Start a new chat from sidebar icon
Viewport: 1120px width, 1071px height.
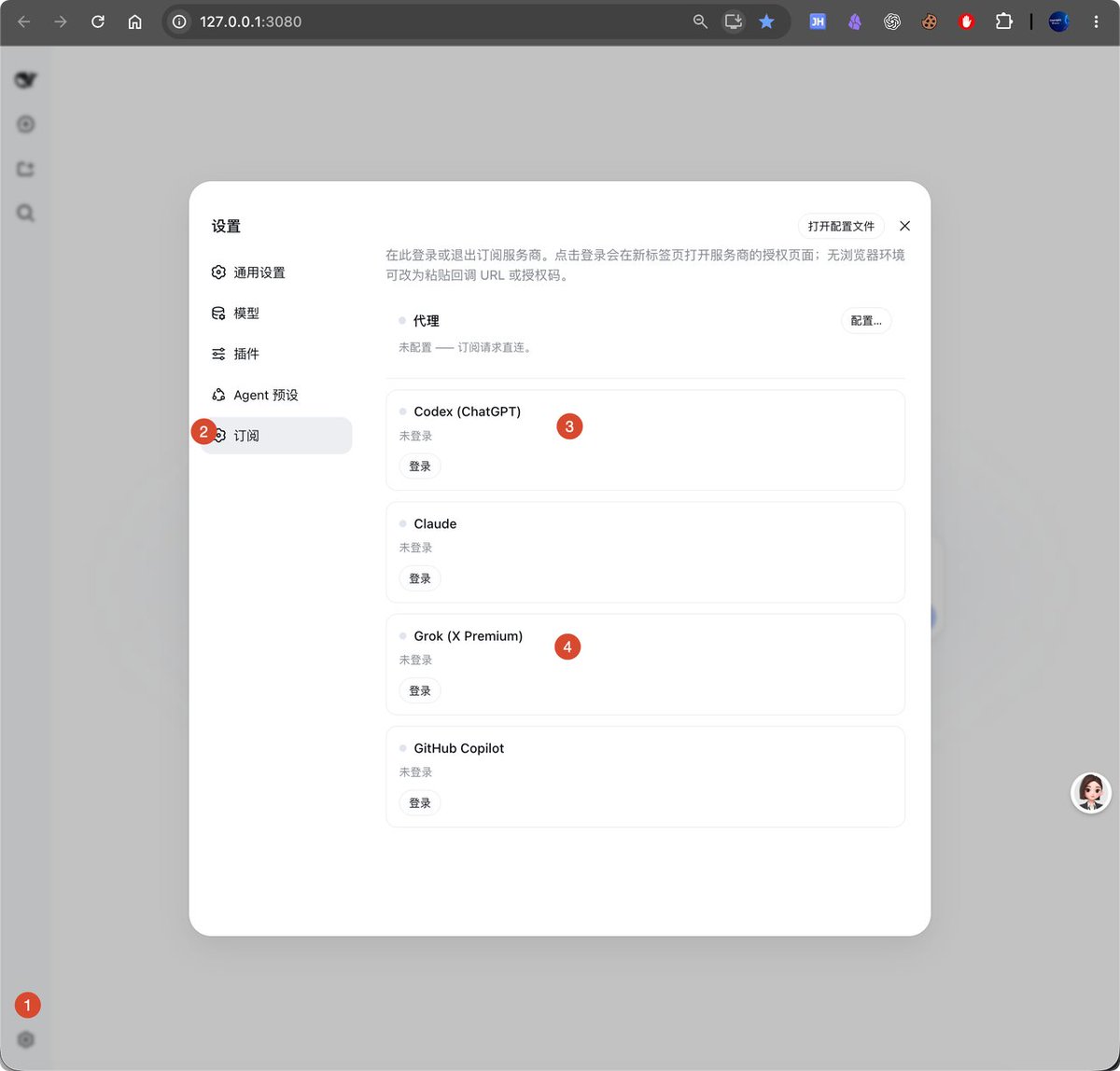tap(26, 124)
